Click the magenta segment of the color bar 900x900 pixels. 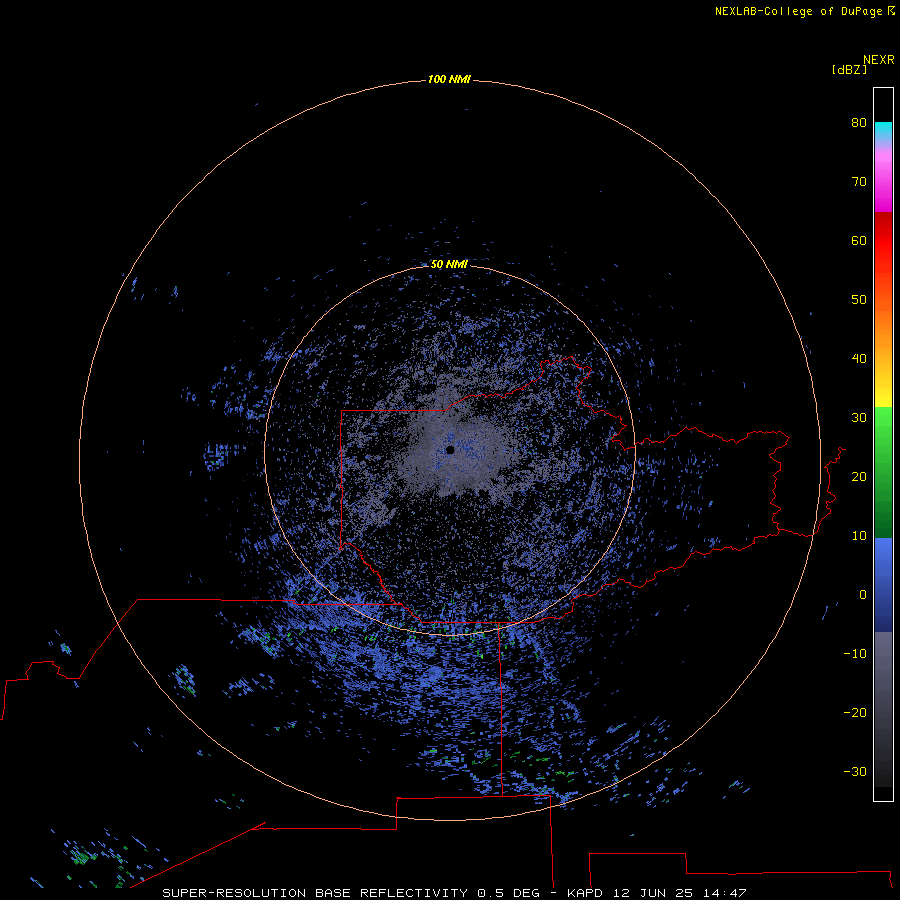883,183
